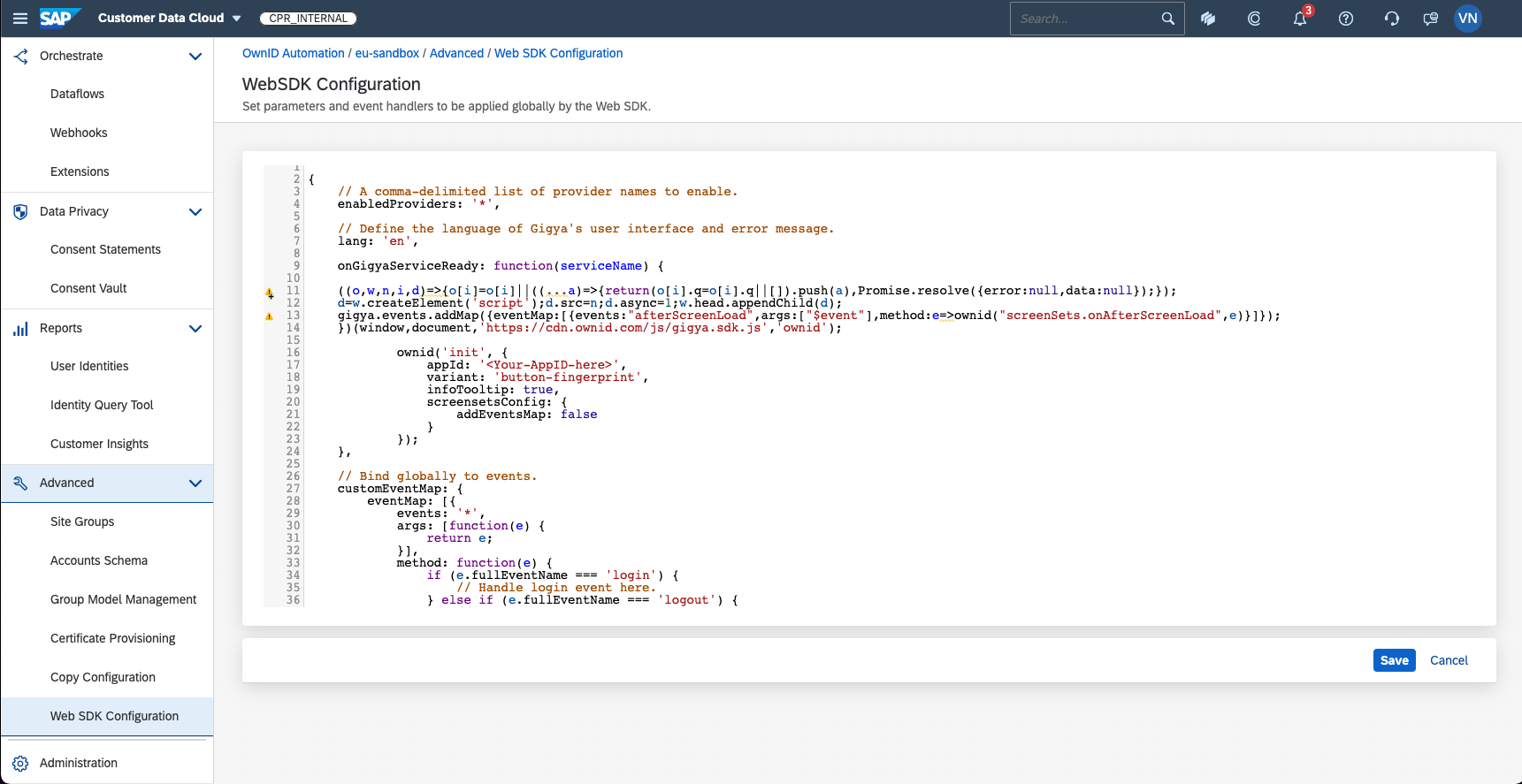Click the cdn.ownid.com URL code line
The image size is (1522, 784).
click(590, 328)
